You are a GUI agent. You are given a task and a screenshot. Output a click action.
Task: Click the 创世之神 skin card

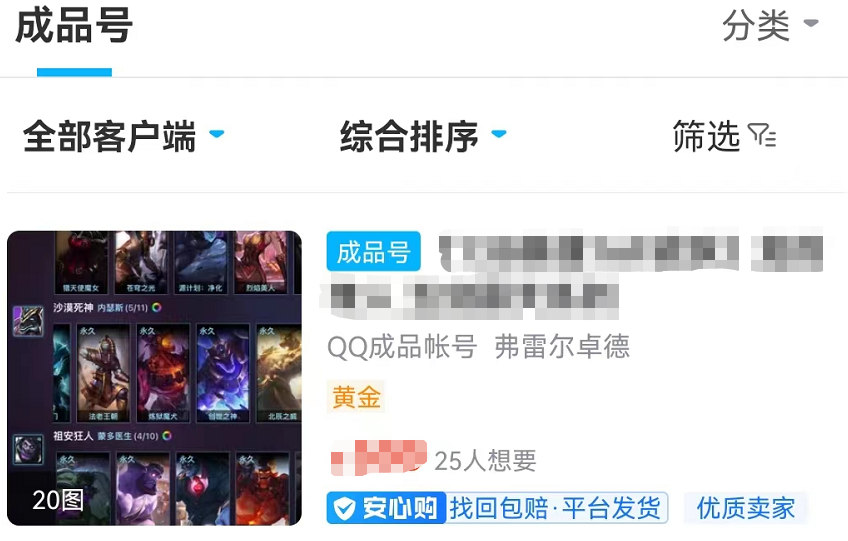pos(223,373)
